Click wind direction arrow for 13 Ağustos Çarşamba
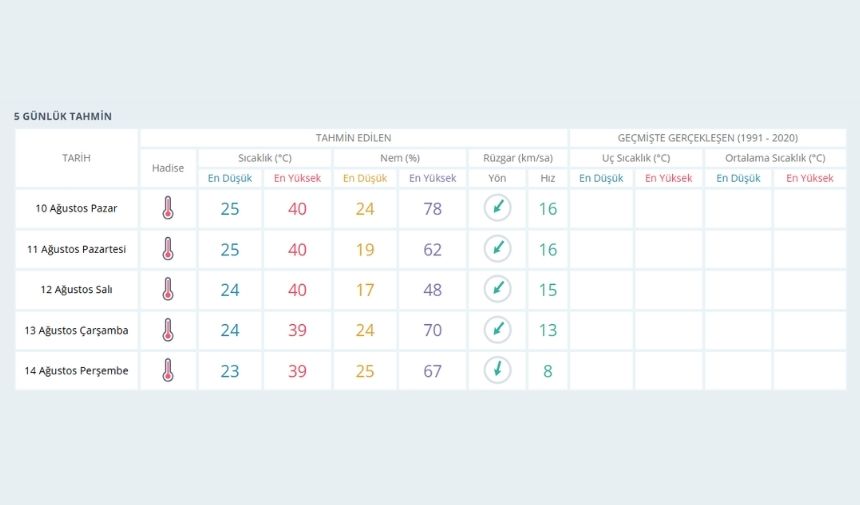The height and width of the screenshot is (505, 860). pos(497,330)
